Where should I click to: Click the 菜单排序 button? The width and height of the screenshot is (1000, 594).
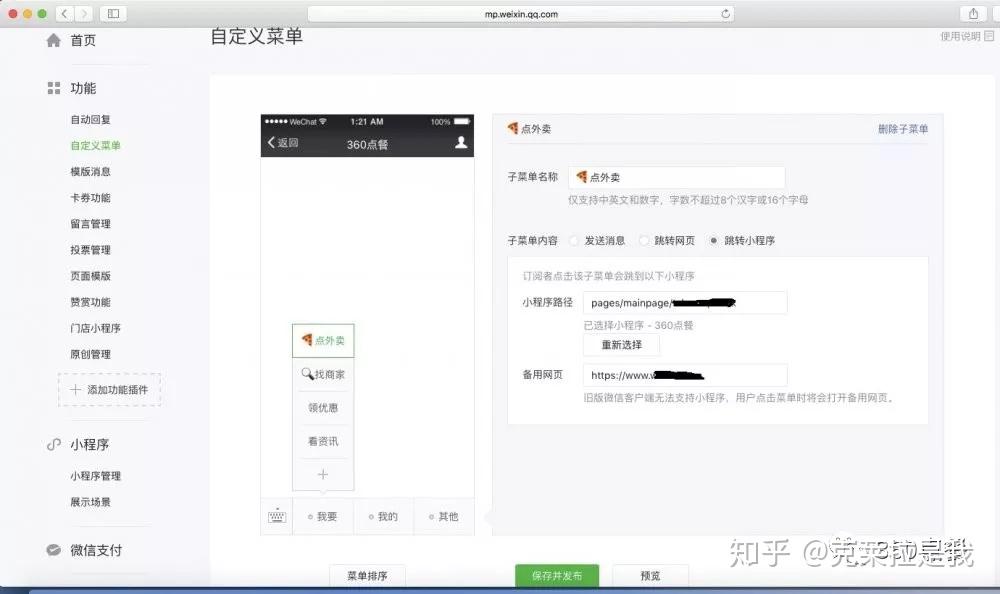click(x=367, y=575)
